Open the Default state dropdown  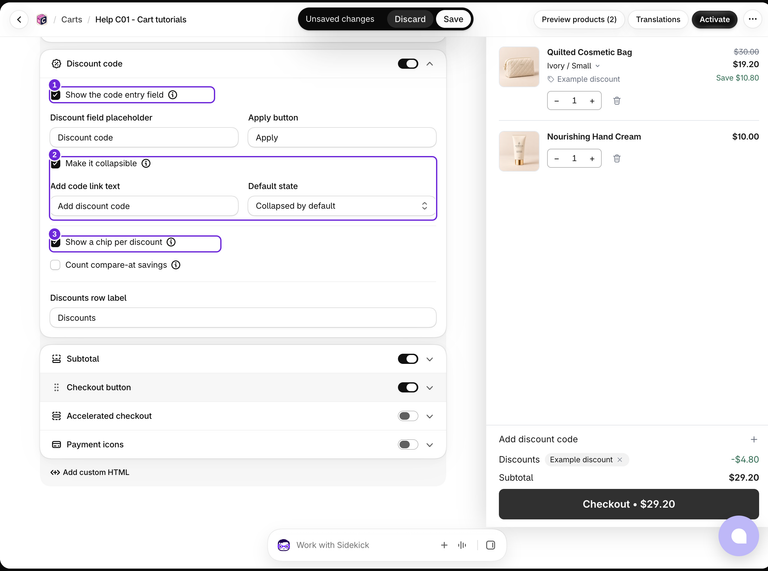[x=342, y=206]
